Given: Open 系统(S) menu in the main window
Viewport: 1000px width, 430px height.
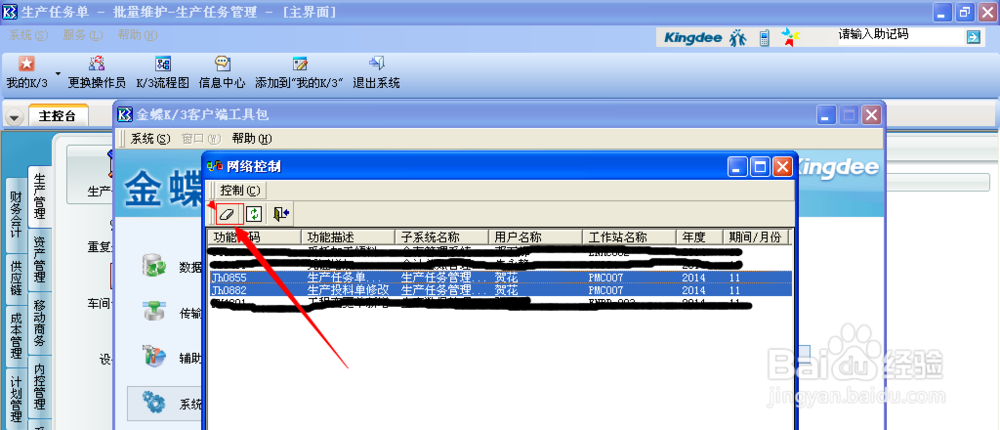Looking at the screenshot, I should point(28,35).
